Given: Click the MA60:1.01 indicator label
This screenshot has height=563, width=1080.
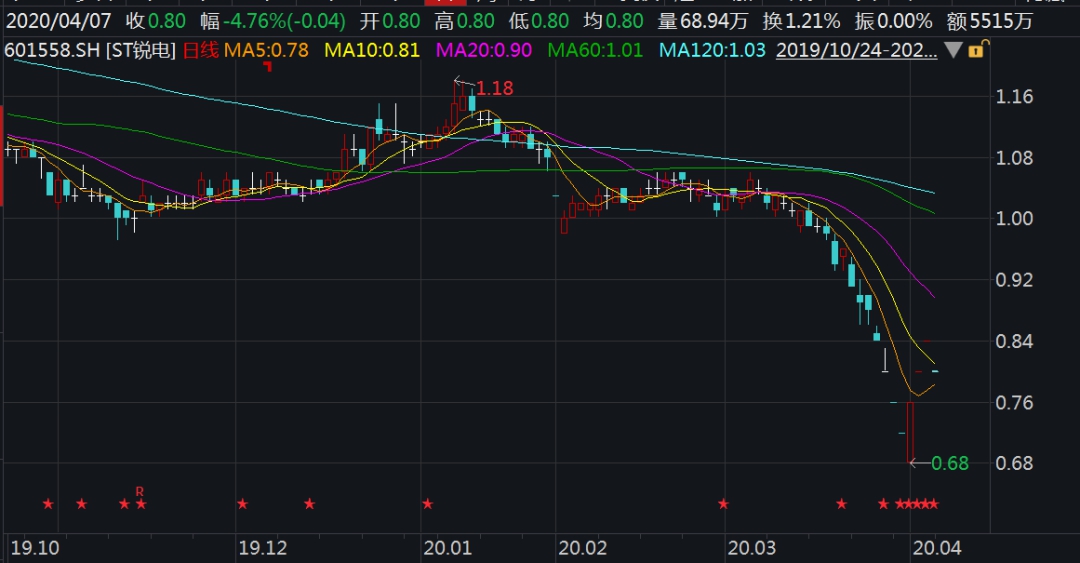Looking at the screenshot, I should pos(595,50).
